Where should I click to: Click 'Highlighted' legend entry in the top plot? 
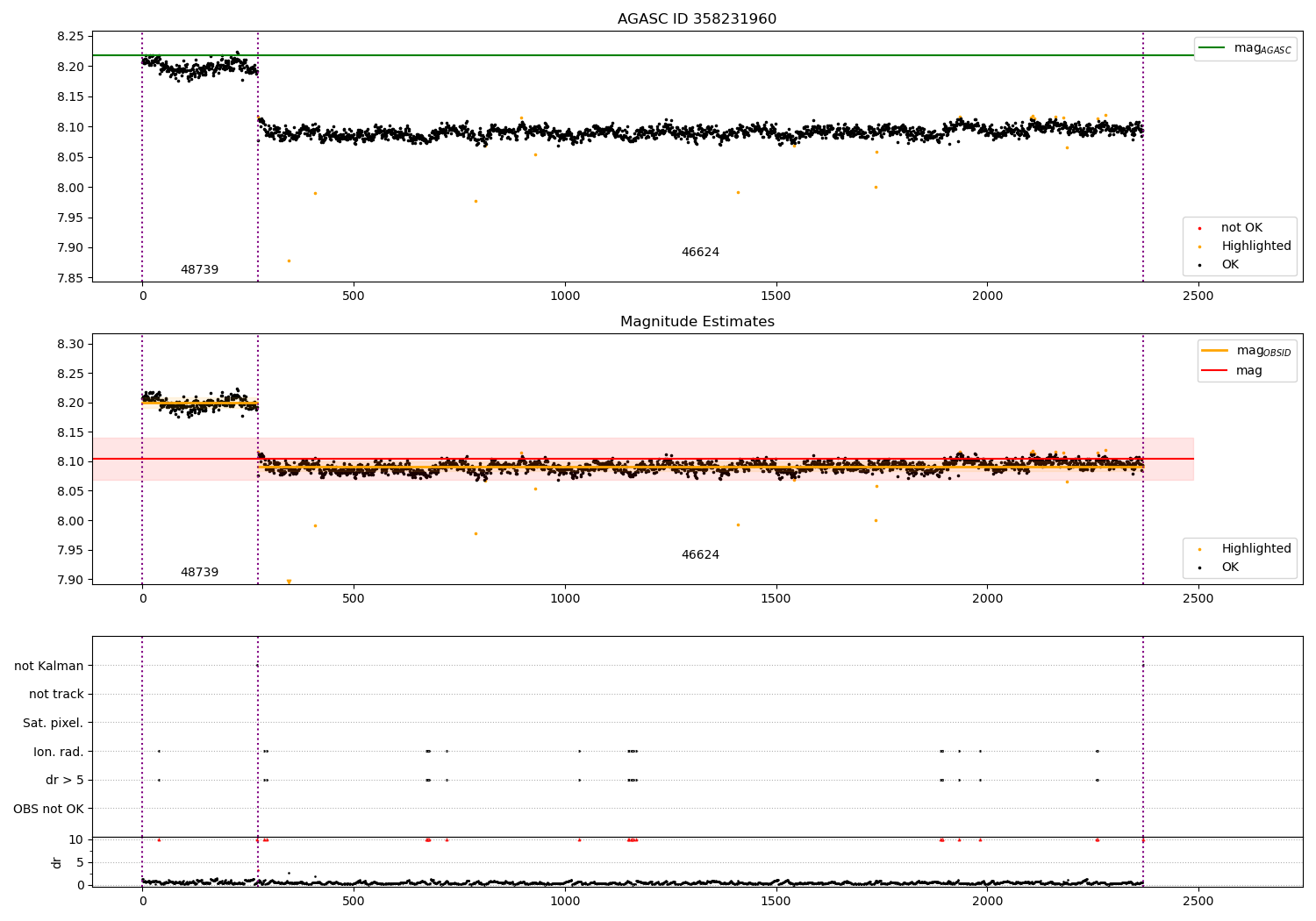1256,246
